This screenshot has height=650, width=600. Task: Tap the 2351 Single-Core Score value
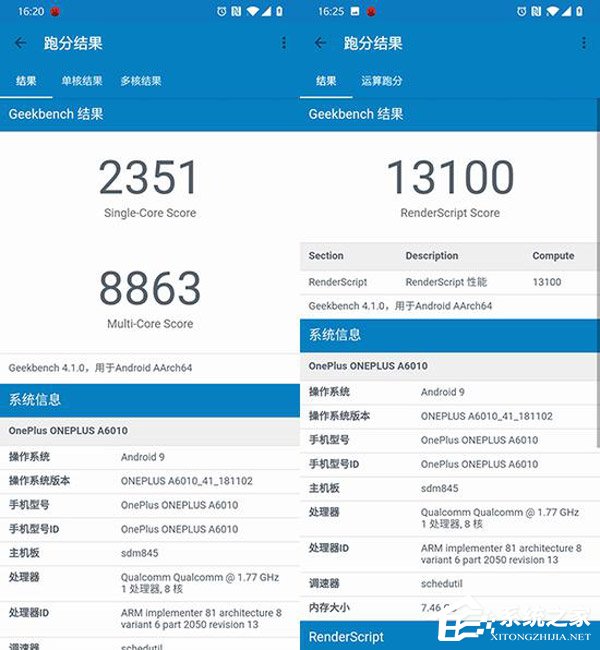148,177
